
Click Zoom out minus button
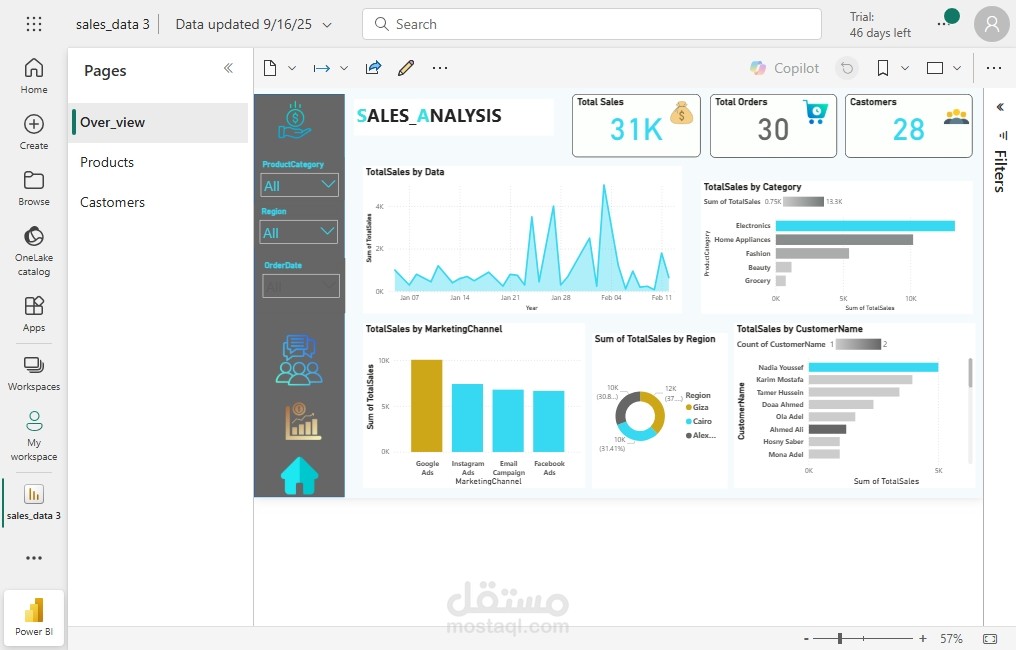click(x=806, y=639)
